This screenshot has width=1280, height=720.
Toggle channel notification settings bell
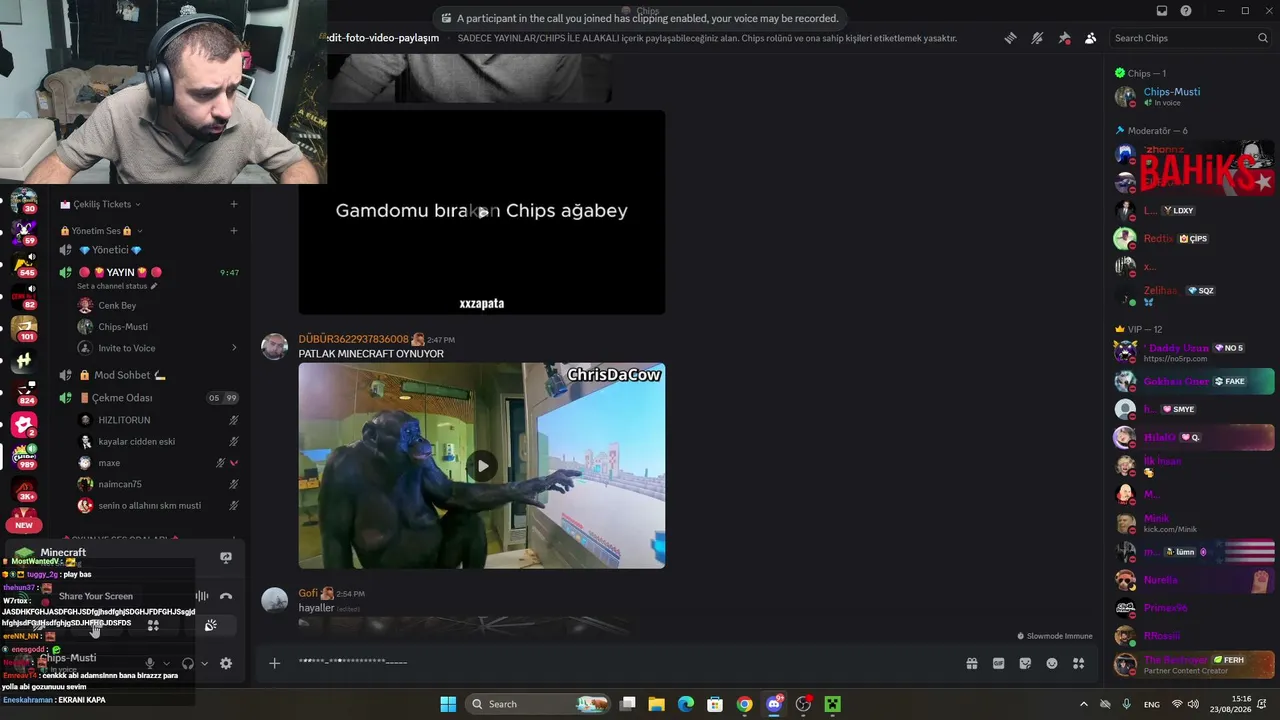1037,38
